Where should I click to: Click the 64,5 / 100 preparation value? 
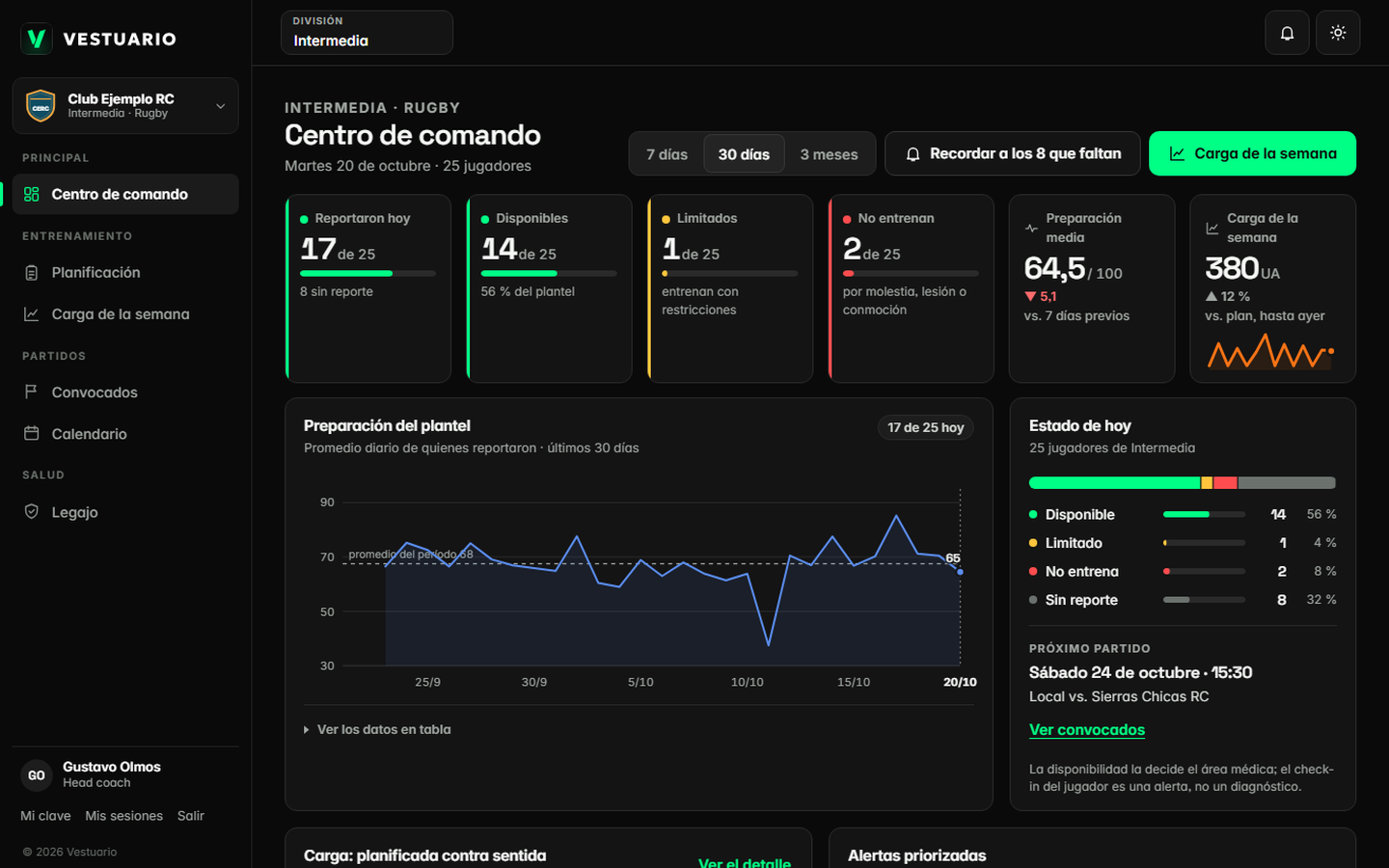[x=1073, y=268]
